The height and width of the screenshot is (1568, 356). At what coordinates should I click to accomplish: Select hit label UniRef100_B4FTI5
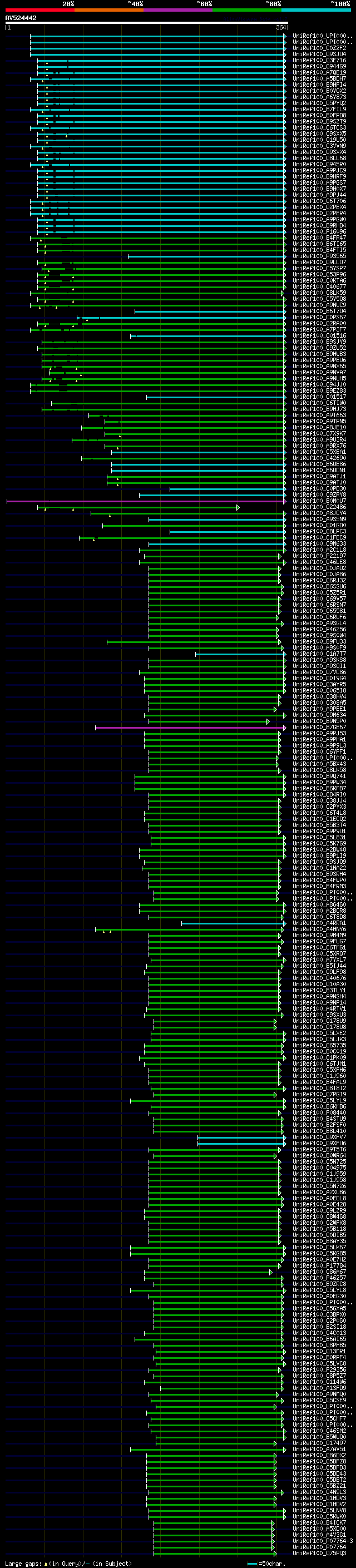click(x=319, y=250)
